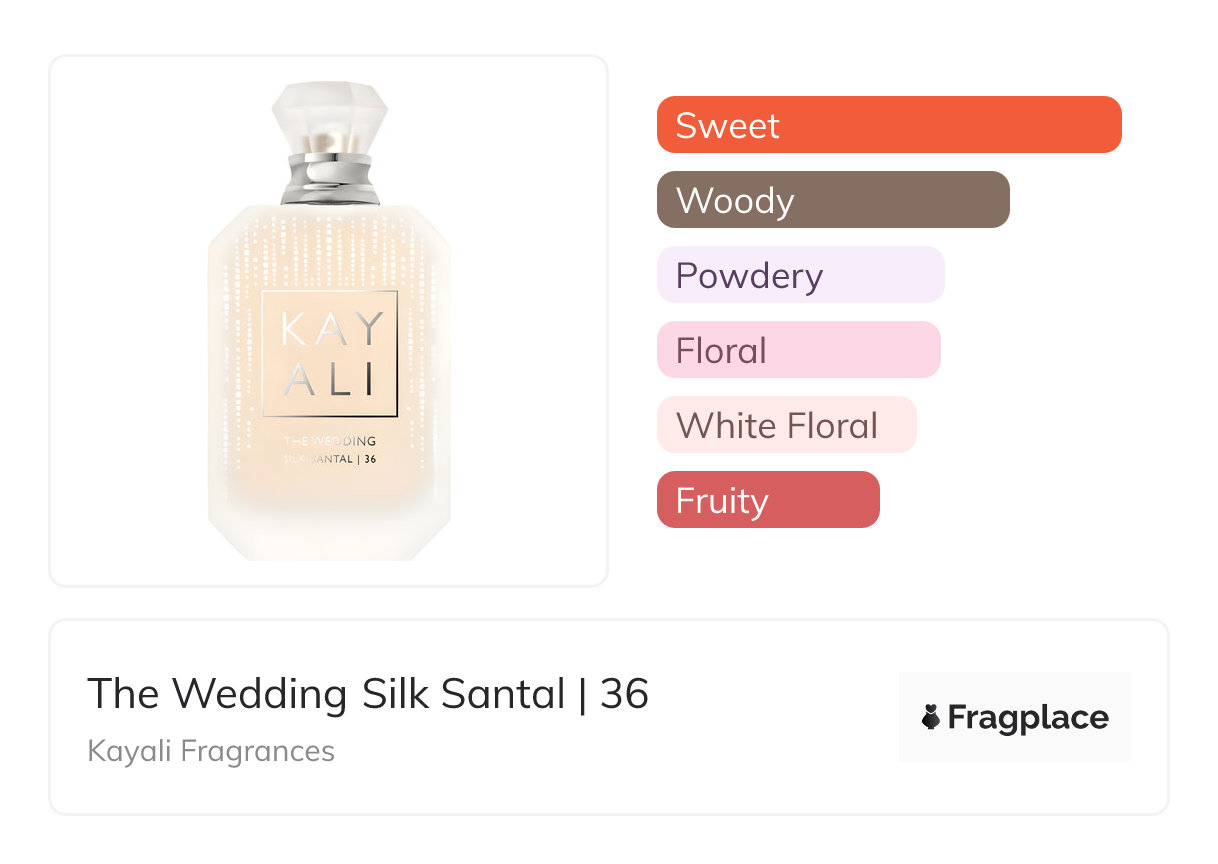Screen dimensions: 1218x864
Task: Select the White Floral accord bar
Action: pos(786,425)
